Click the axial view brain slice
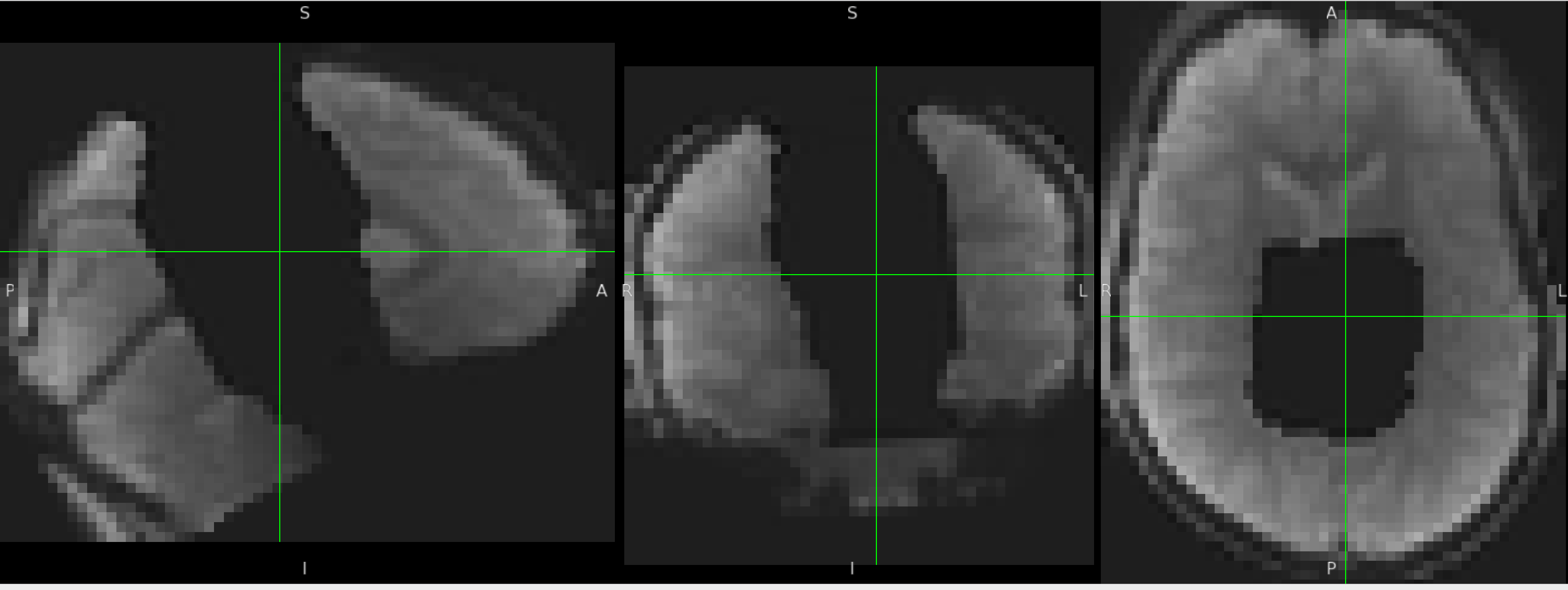The width and height of the screenshot is (1568, 590). (x=1334, y=292)
